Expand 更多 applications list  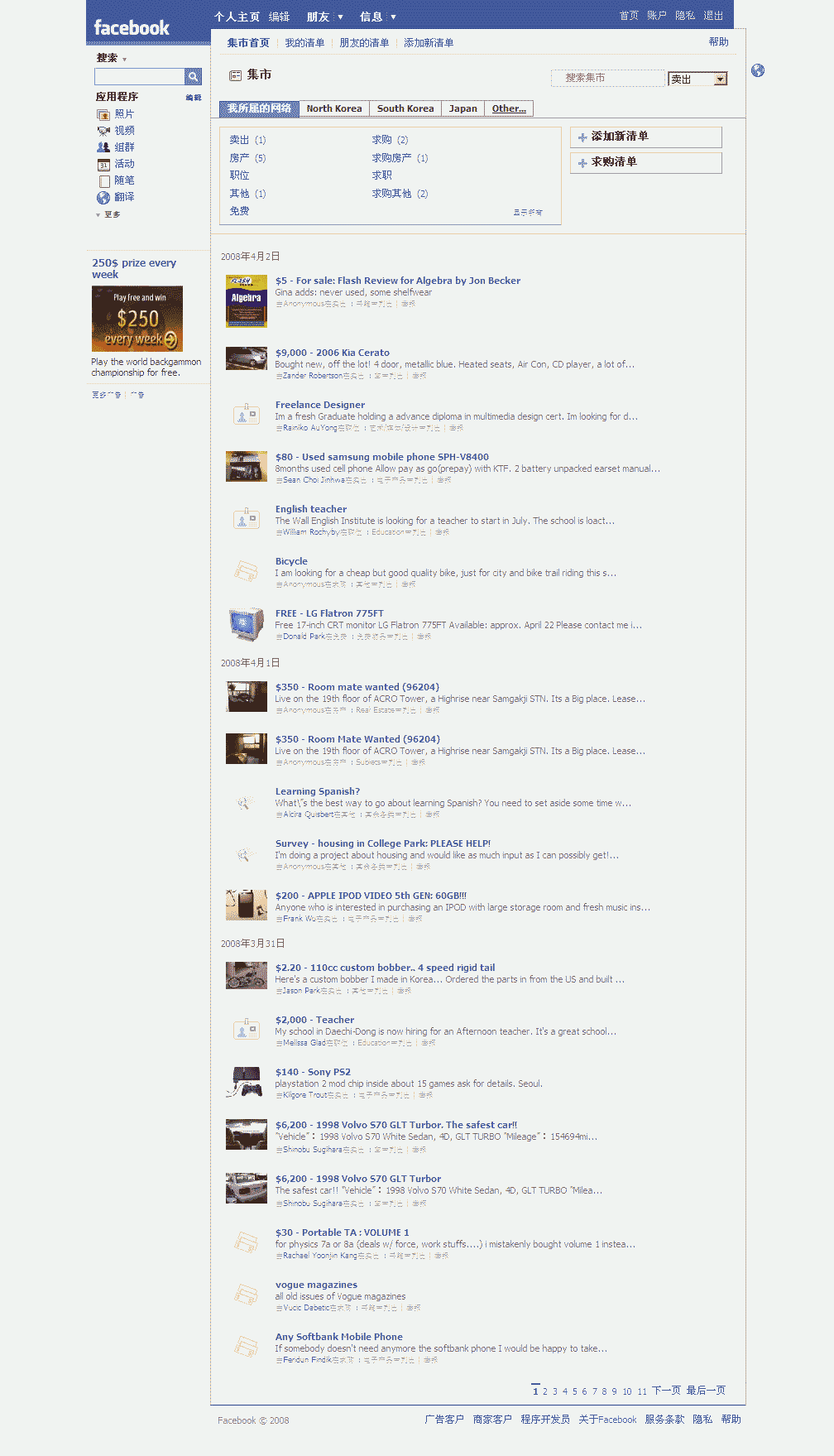coord(108,214)
